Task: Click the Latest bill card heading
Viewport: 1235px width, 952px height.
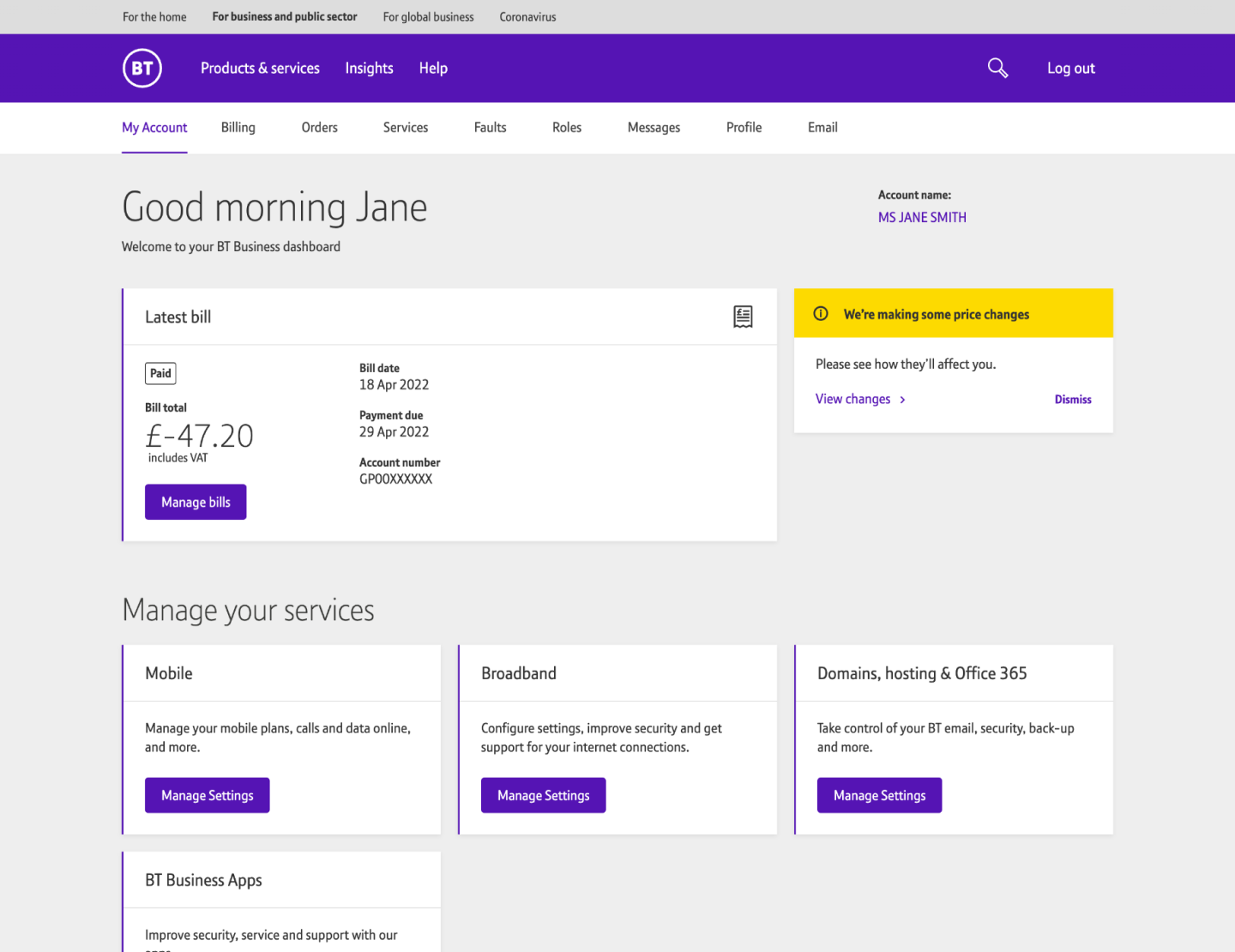Action: click(x=178, y=317)
